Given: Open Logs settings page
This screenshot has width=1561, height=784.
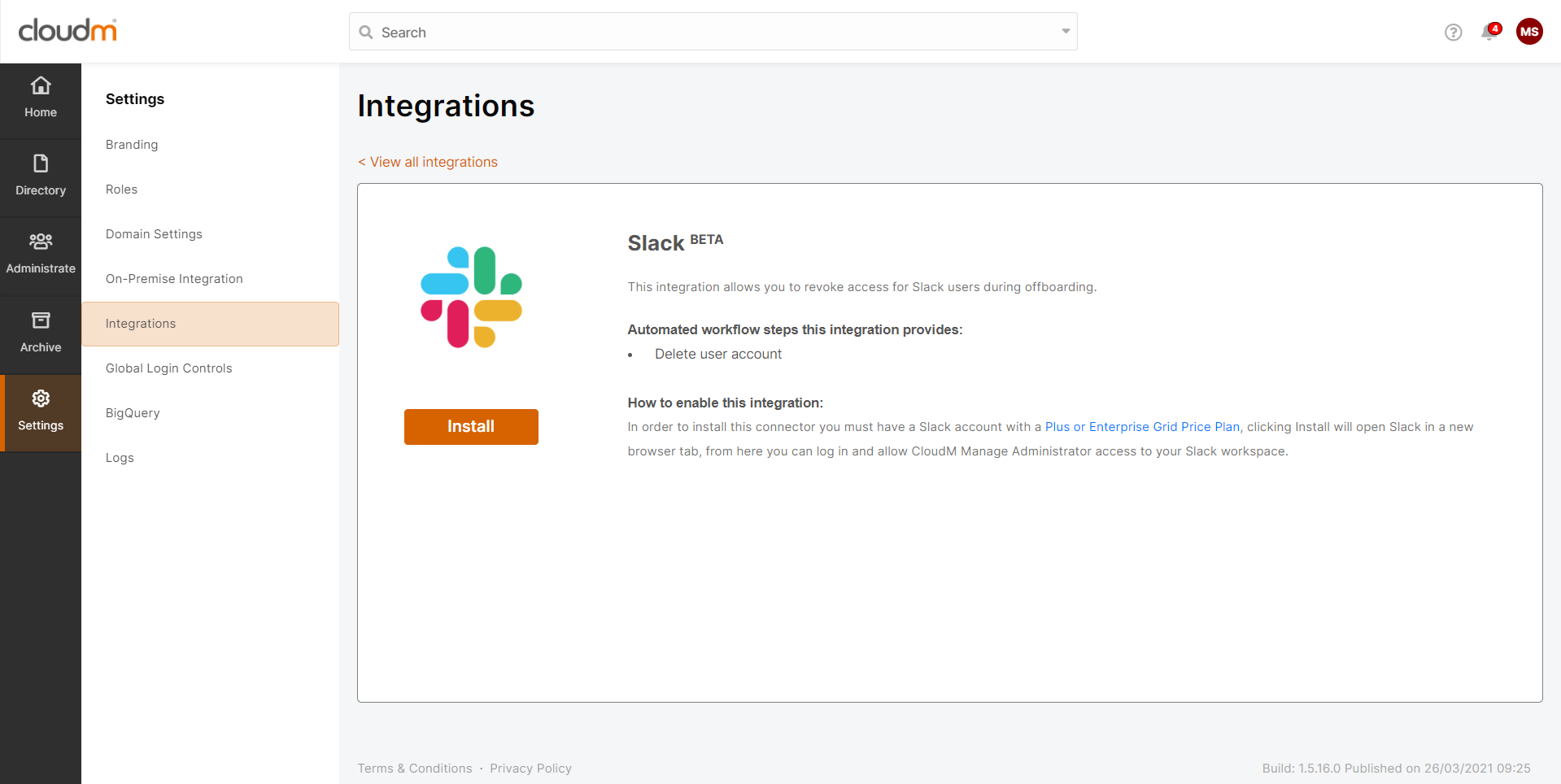Looking at the screenshot, I should point(120,458).
